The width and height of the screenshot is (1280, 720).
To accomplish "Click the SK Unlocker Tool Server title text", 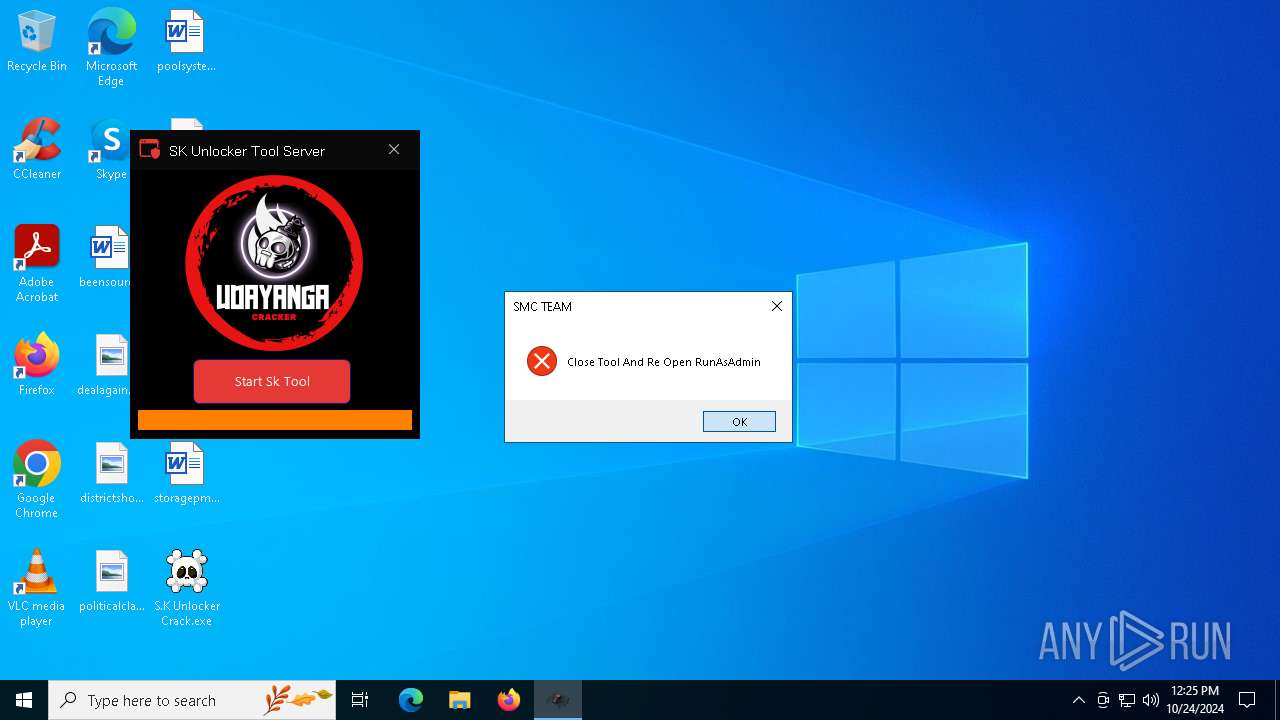I will click(x=247, y=151).
